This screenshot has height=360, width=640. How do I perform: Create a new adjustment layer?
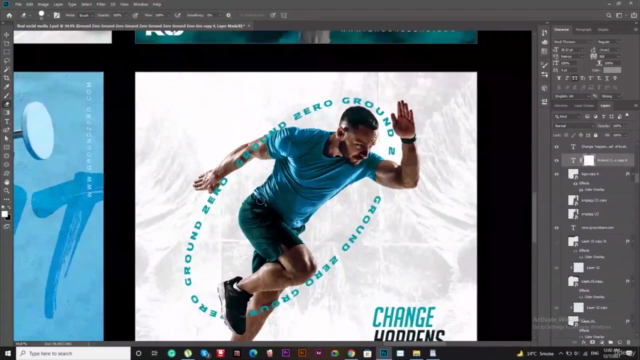pyautogui.click(x=602, y=342)
